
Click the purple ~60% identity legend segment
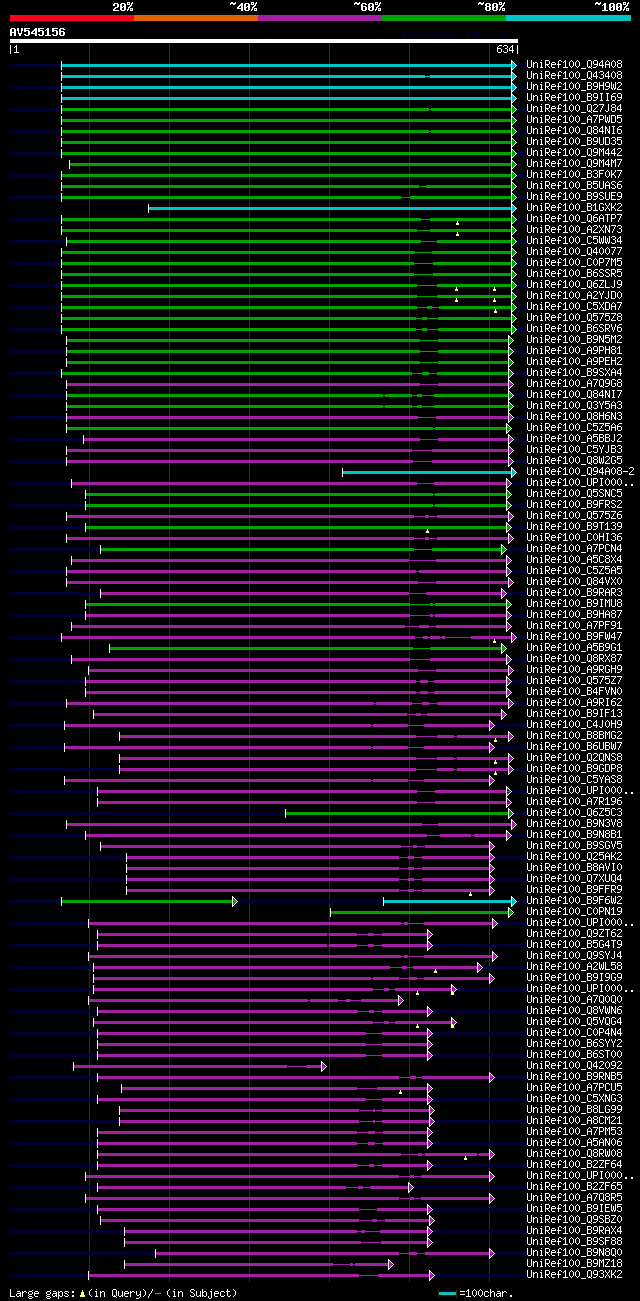pyautogui.click(x=319, y=17)
